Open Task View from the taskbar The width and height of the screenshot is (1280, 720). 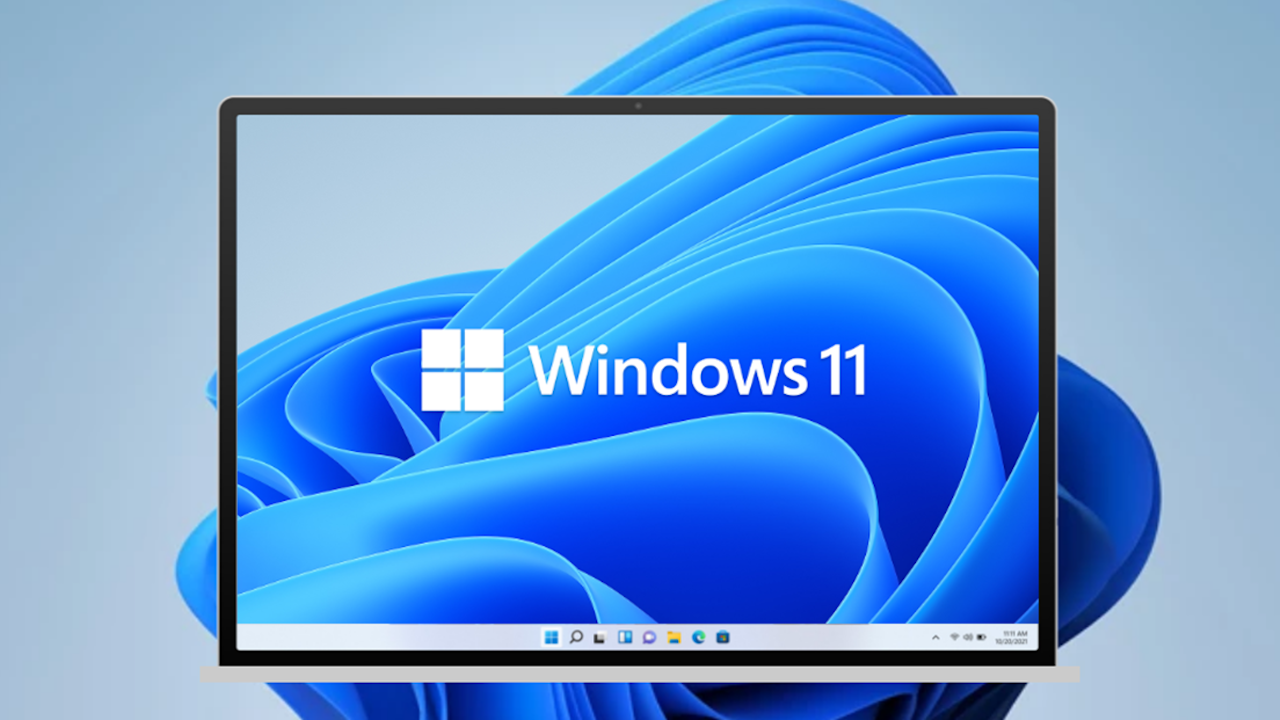coord(601,637)
